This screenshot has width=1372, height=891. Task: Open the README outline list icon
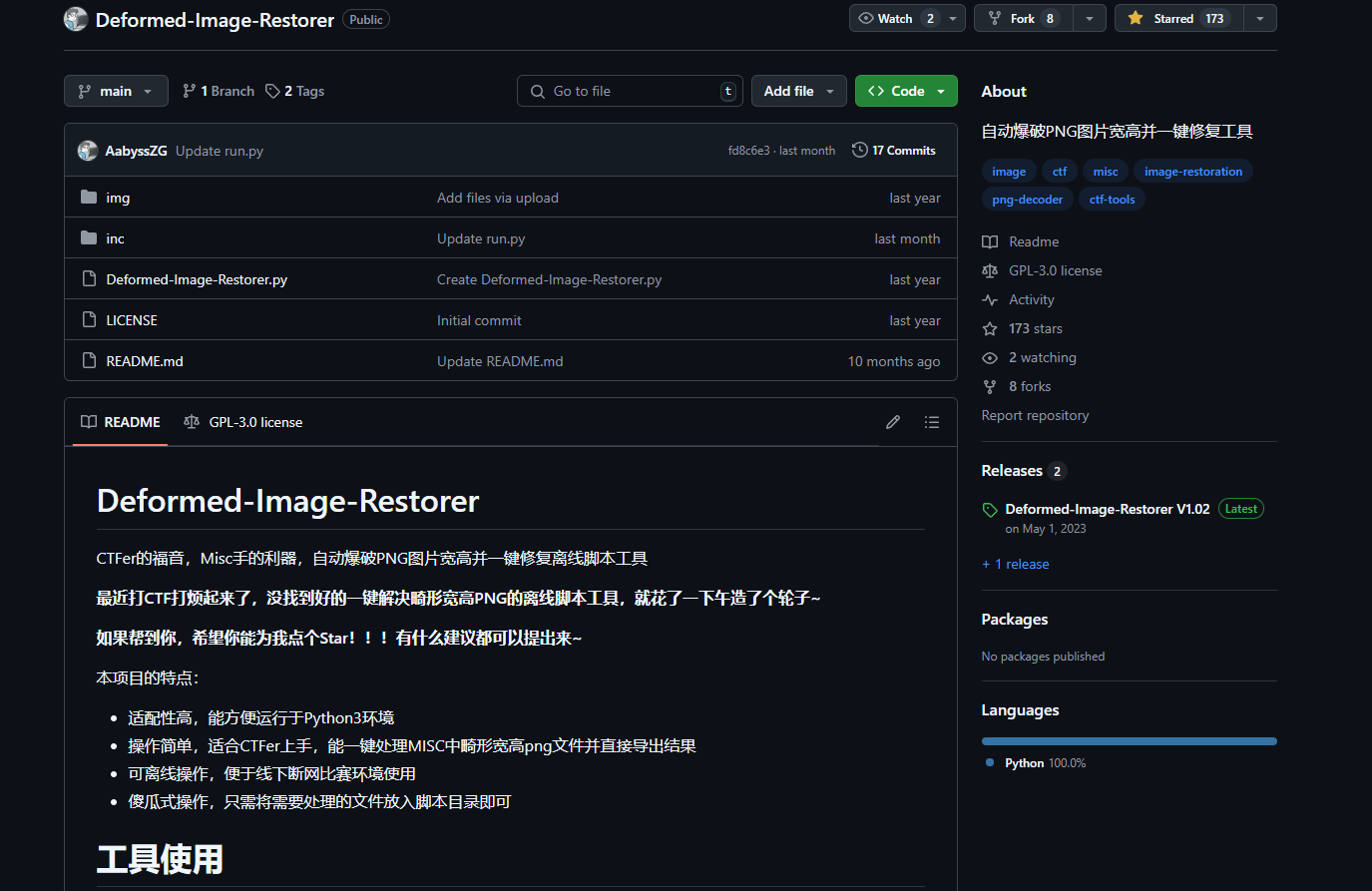point(932,422)
